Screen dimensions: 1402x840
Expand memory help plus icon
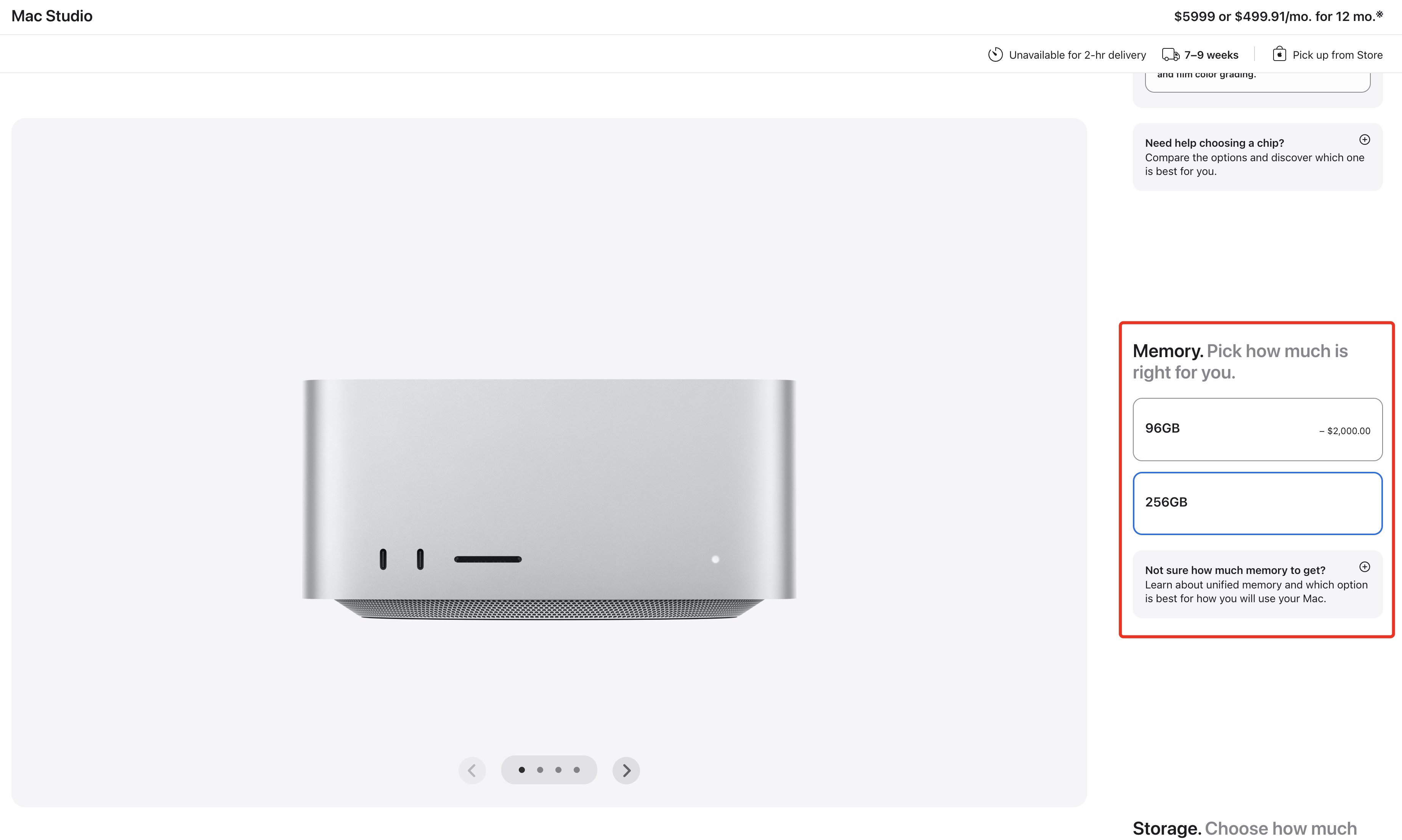pos(1365,567)
